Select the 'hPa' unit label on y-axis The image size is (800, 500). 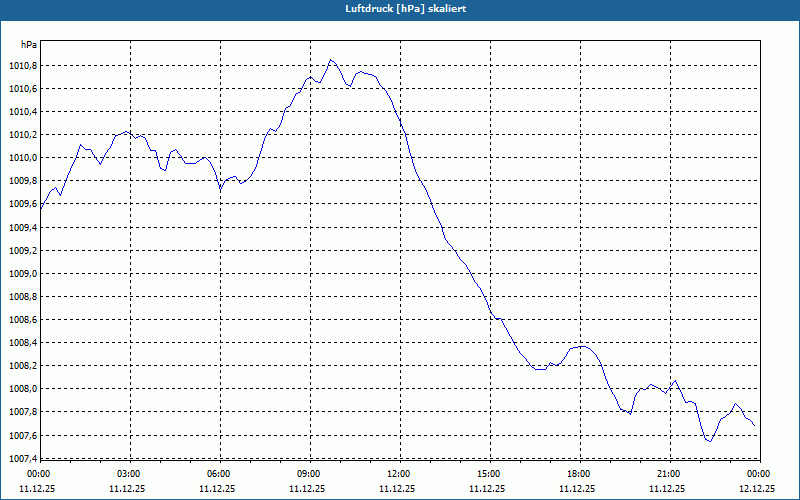(x=29, y=45)
